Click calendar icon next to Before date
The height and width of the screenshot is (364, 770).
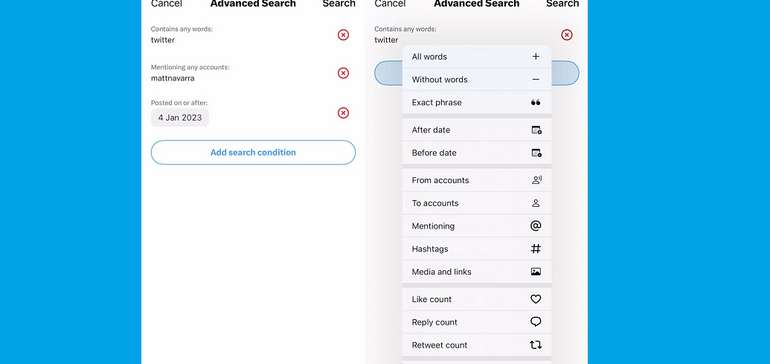tap(536, 153)
